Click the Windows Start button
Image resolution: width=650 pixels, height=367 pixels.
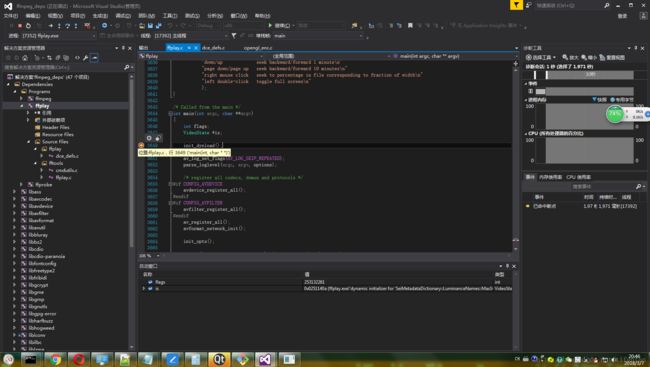pos(8,359)
